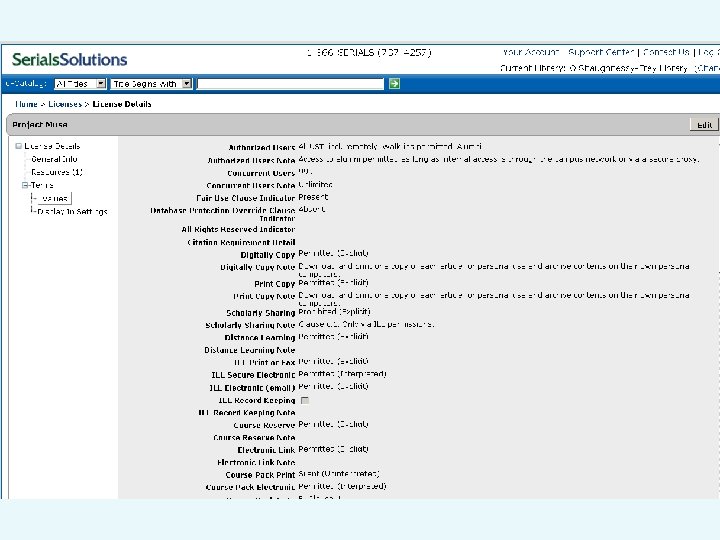Image resolution: width=720 pixels, height=540 pixels.
Task: Click the License Details breadcrumb text
Action: click(x=122, y=104)
